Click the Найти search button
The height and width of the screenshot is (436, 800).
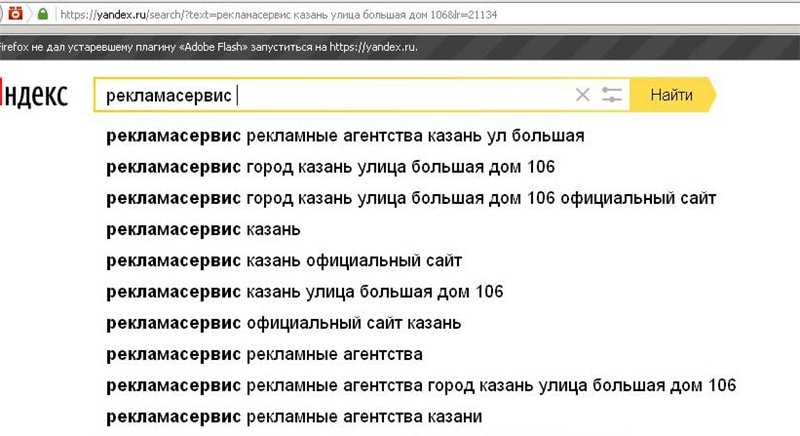672,95
